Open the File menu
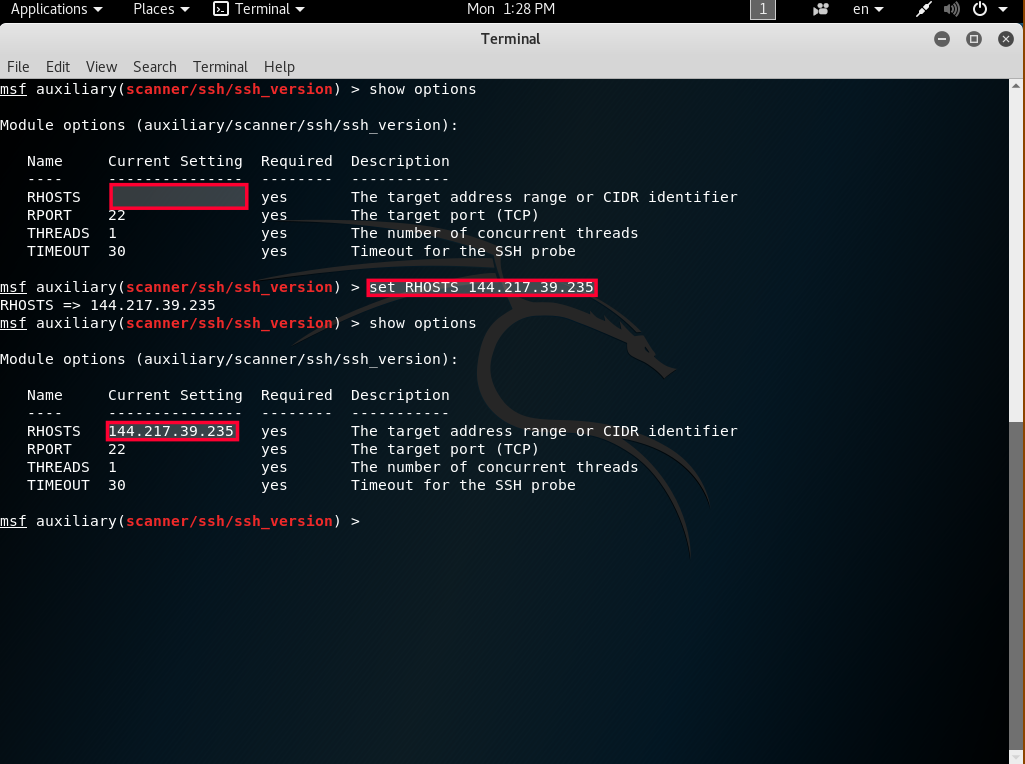The width and height of the screenshot is (1025, 764). (x=18, y=67)
